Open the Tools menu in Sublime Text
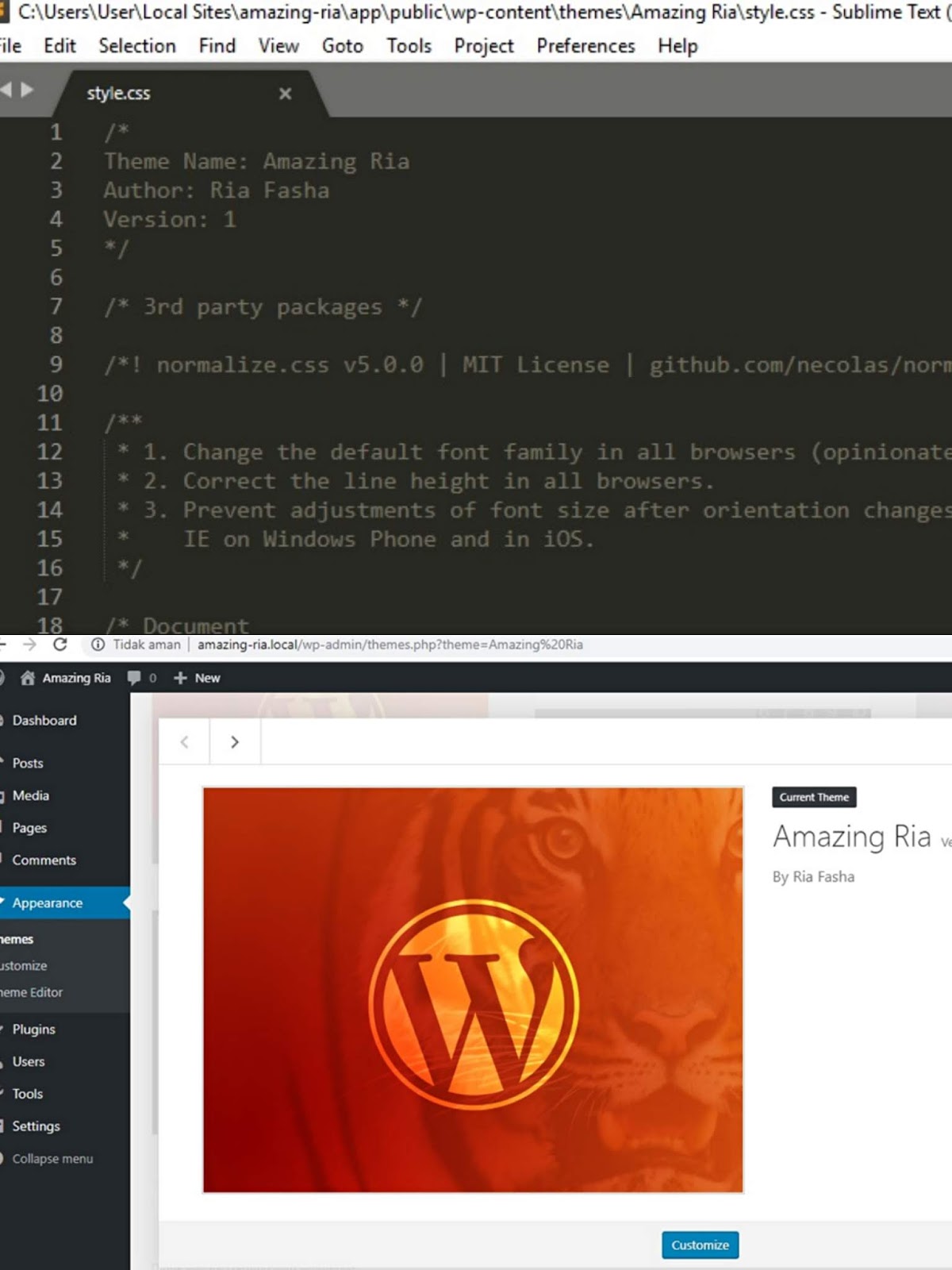The image size is (952, 1270). click(x=409, y=46)
